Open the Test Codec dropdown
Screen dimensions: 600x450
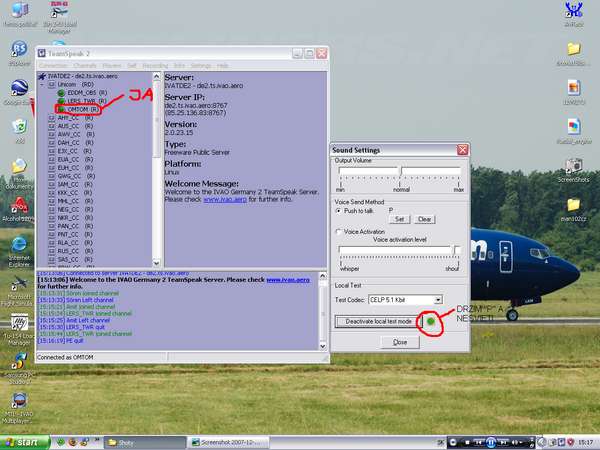[x=438, y=300]
